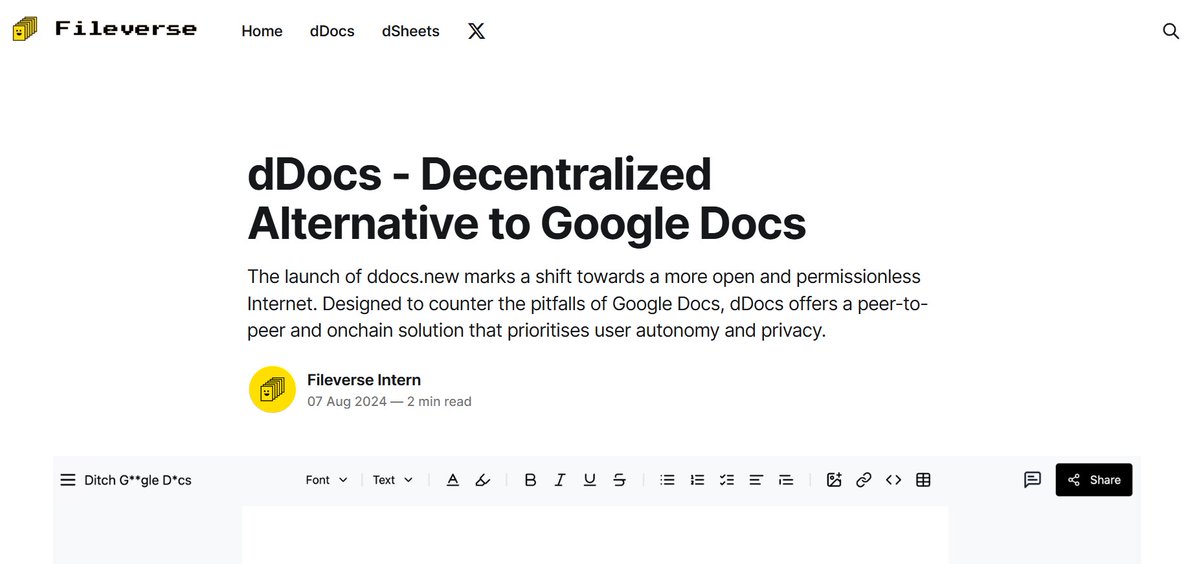Insert a numbered list
Screen dimensions: 1199x564
point(697,480)
